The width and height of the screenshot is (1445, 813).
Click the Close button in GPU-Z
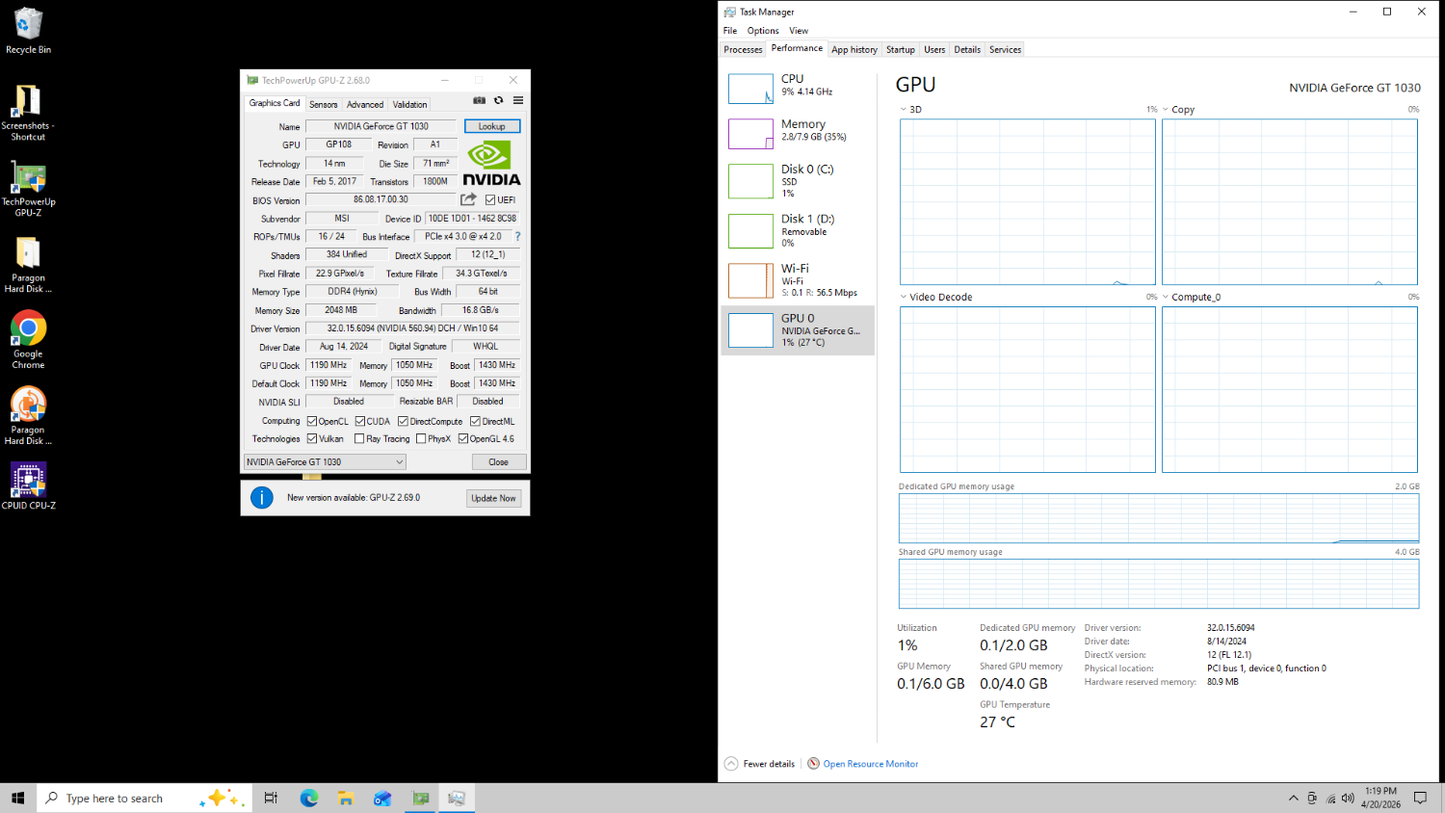(498, 462)
